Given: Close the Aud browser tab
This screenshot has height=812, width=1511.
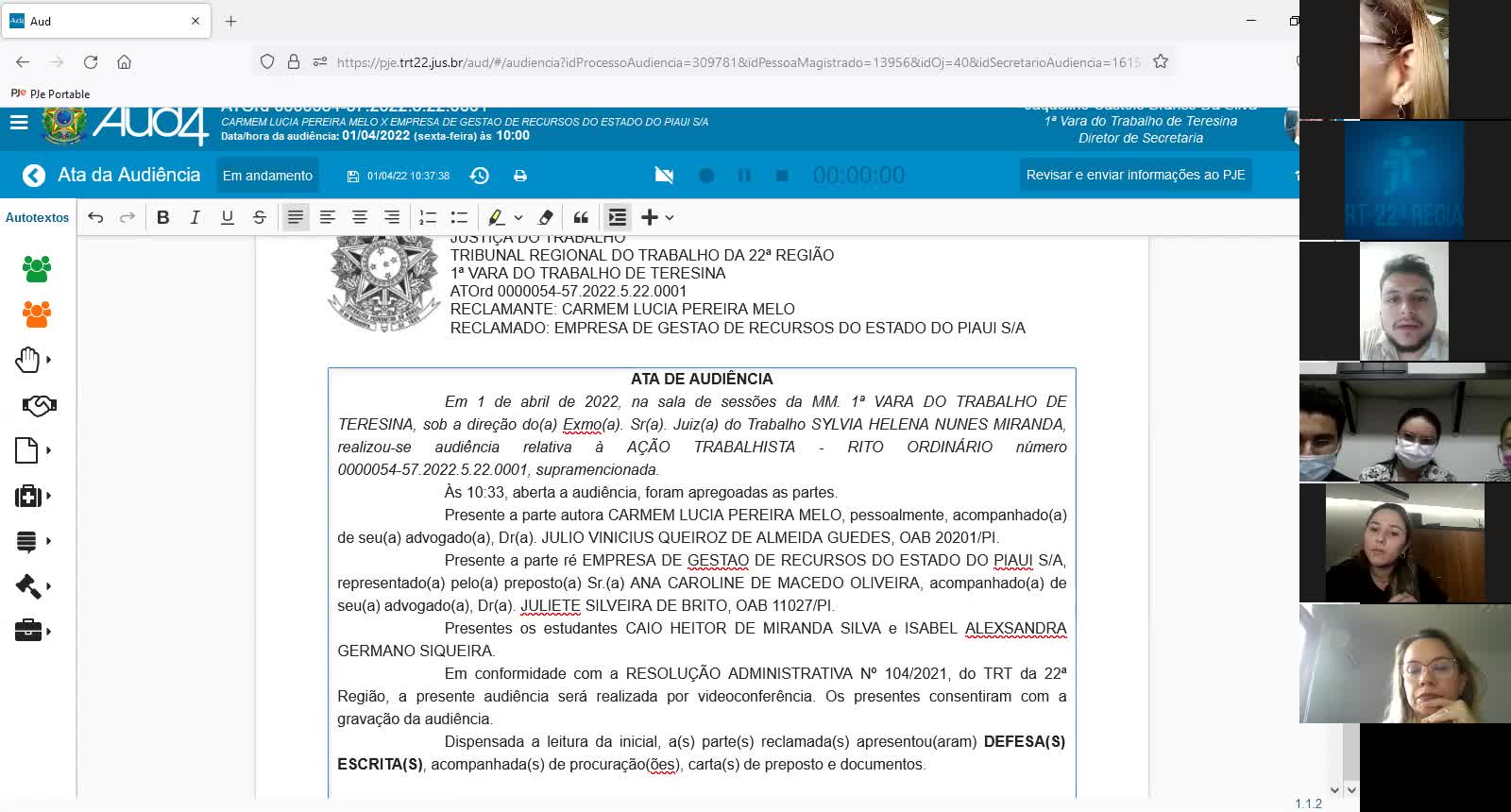Looking at the screenshot, I should 195,21.
